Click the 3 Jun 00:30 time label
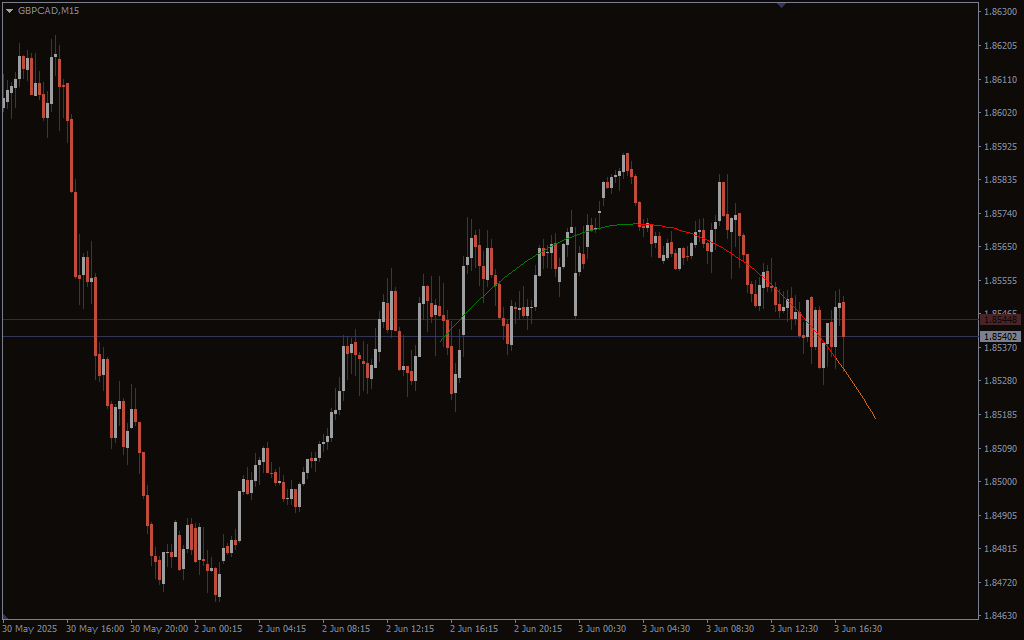Image resolution: width=1024 pixels, height=640 pixels. [x=602, y=629]
